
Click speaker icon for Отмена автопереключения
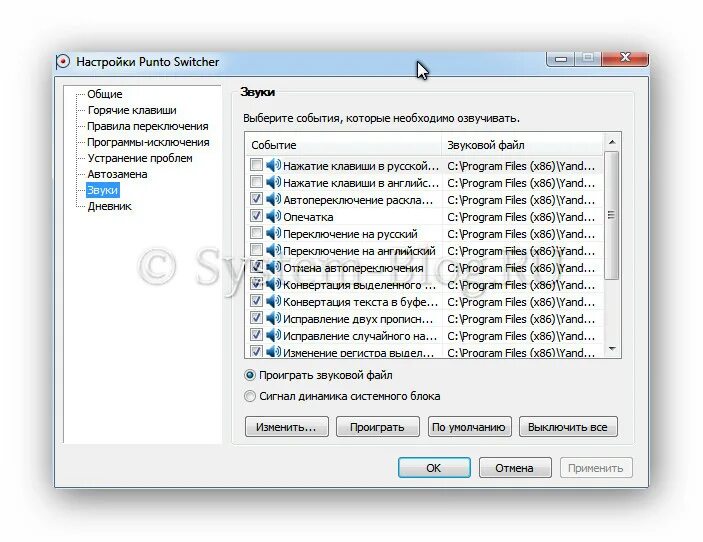tap(273, 268)
